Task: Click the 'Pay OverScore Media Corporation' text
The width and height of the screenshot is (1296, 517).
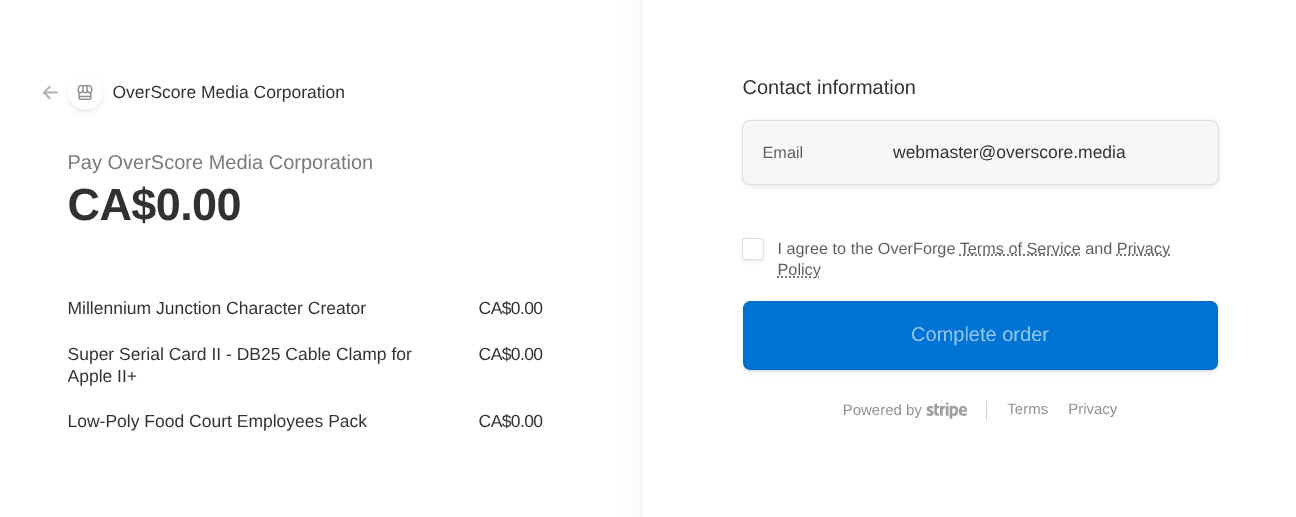Action: tap(220, 163)
